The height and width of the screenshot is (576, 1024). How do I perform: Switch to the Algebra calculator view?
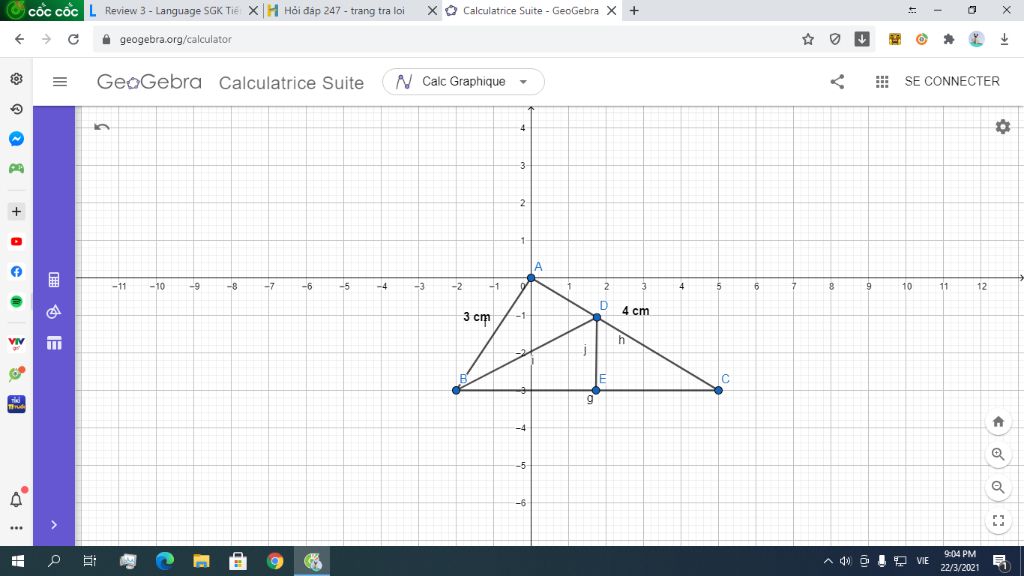pyautogui.click(x=54, y=280)
